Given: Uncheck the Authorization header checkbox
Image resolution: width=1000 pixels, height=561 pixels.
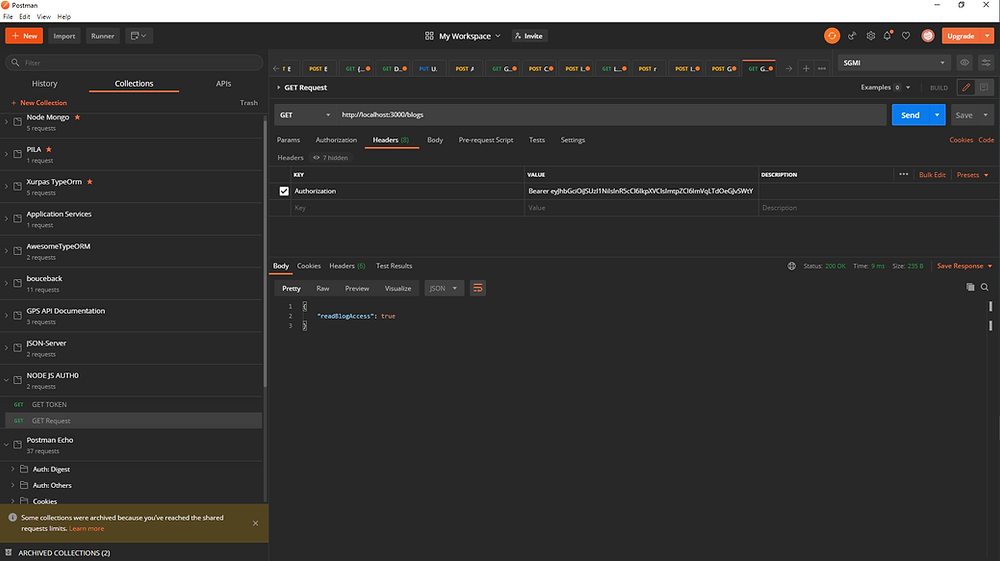Looking at the screenshot, I should coord(284,191).
